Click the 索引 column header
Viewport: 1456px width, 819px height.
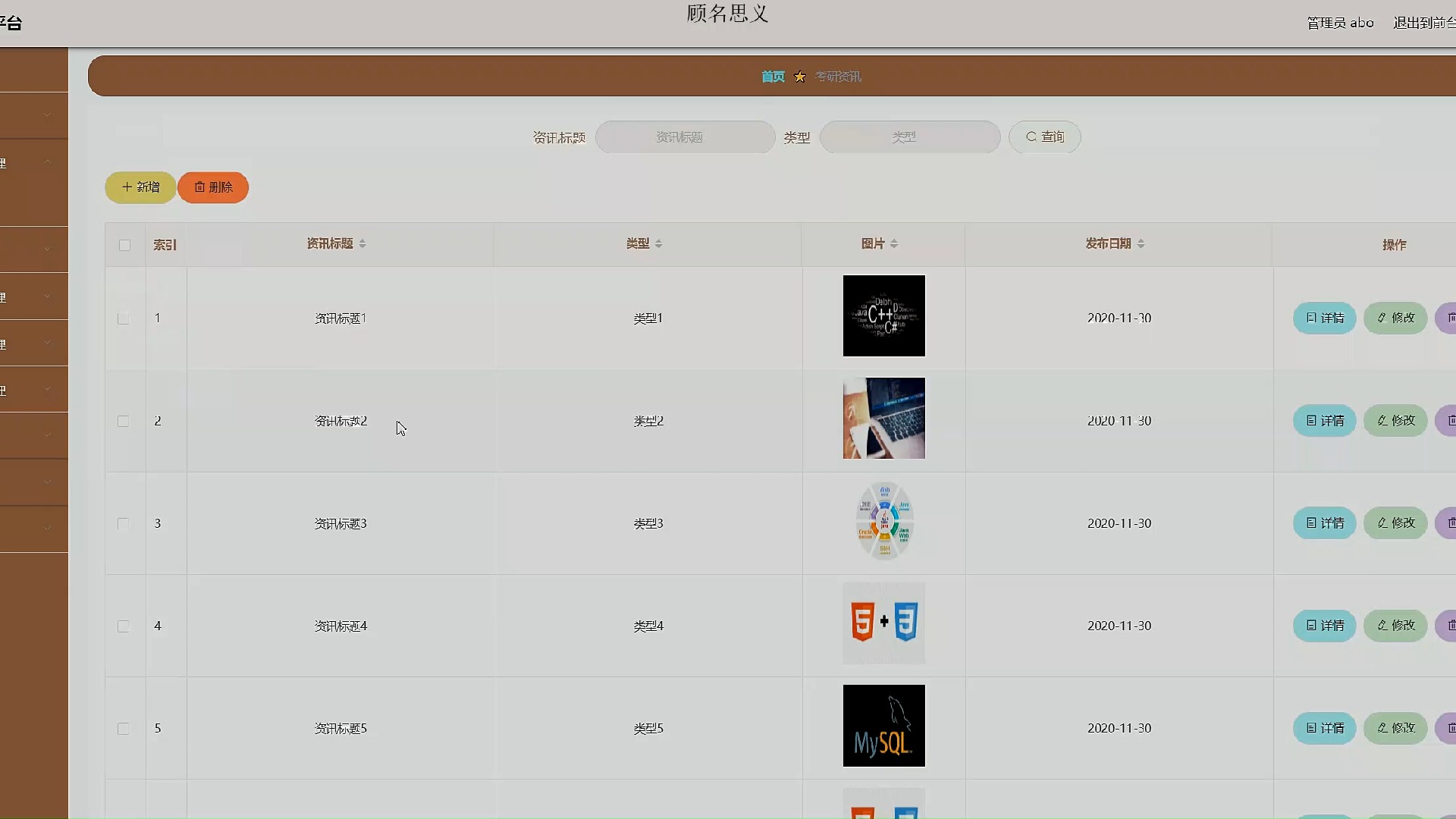pyautogui.click(x=165, y=245)
